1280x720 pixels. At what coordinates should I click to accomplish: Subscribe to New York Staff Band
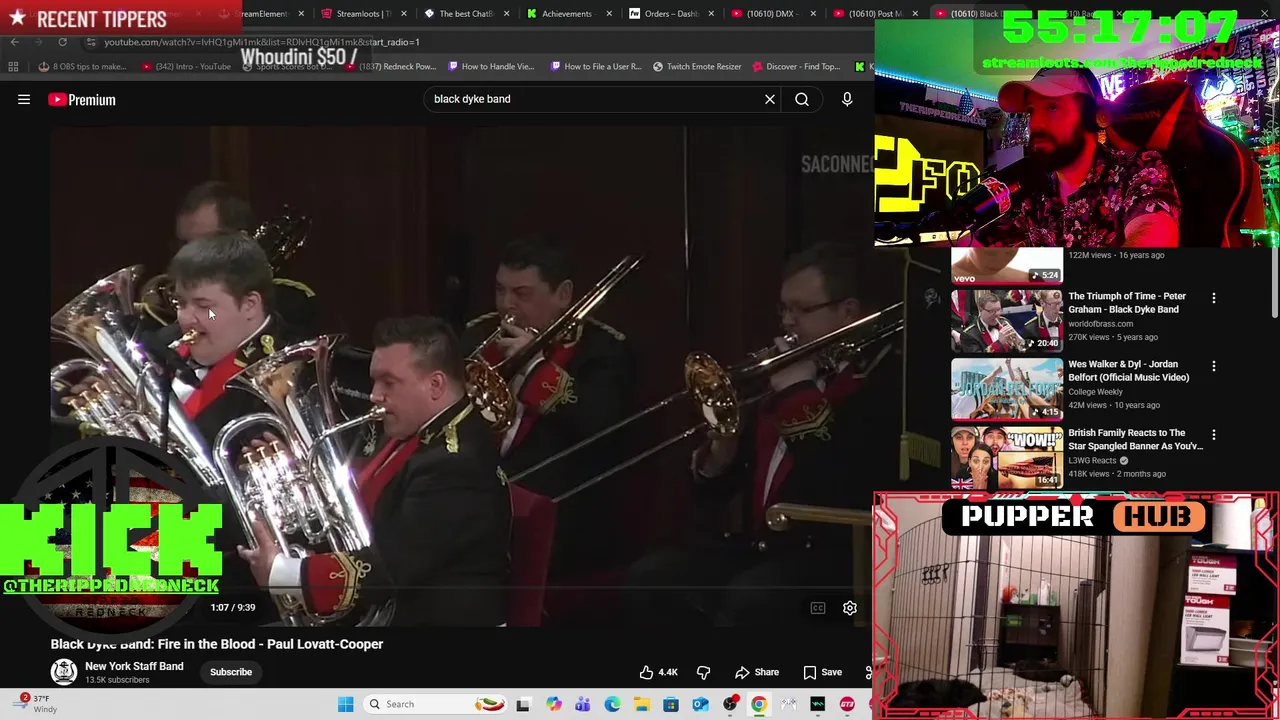pos(231,672)
